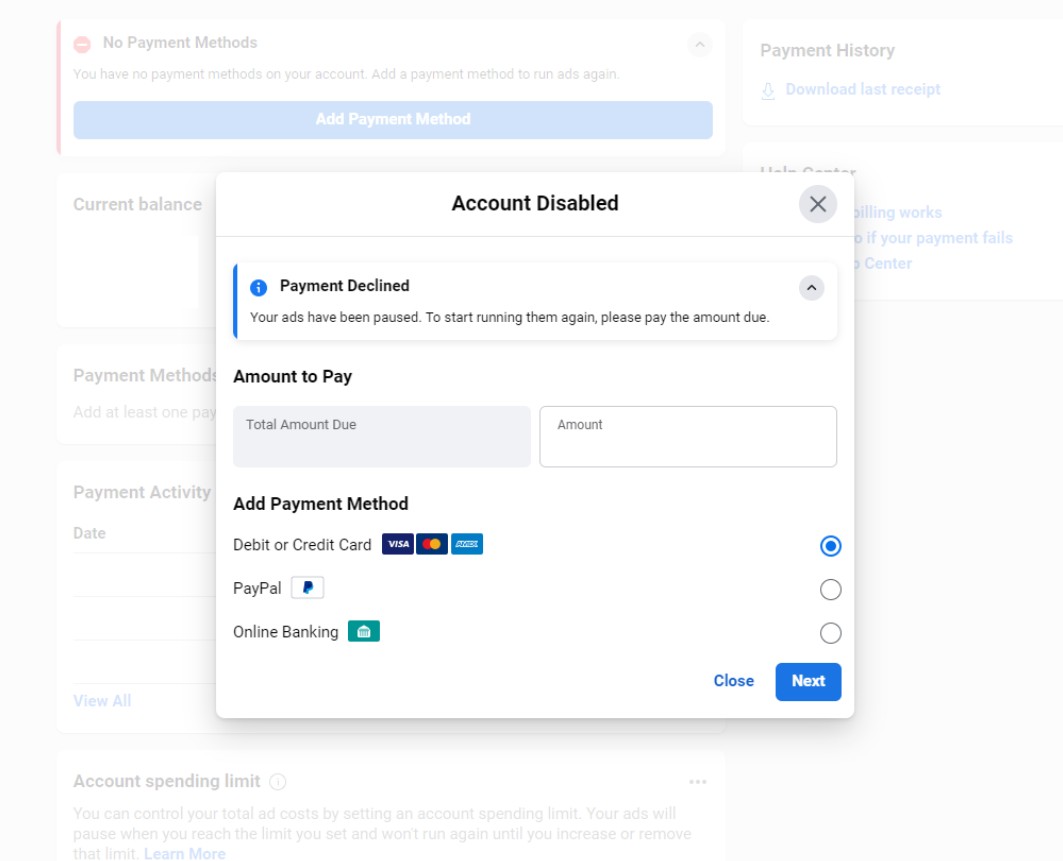Screen dimensions: 1063x861
Task: Click the account spending limit info icon
Action: tap(278, 782)
